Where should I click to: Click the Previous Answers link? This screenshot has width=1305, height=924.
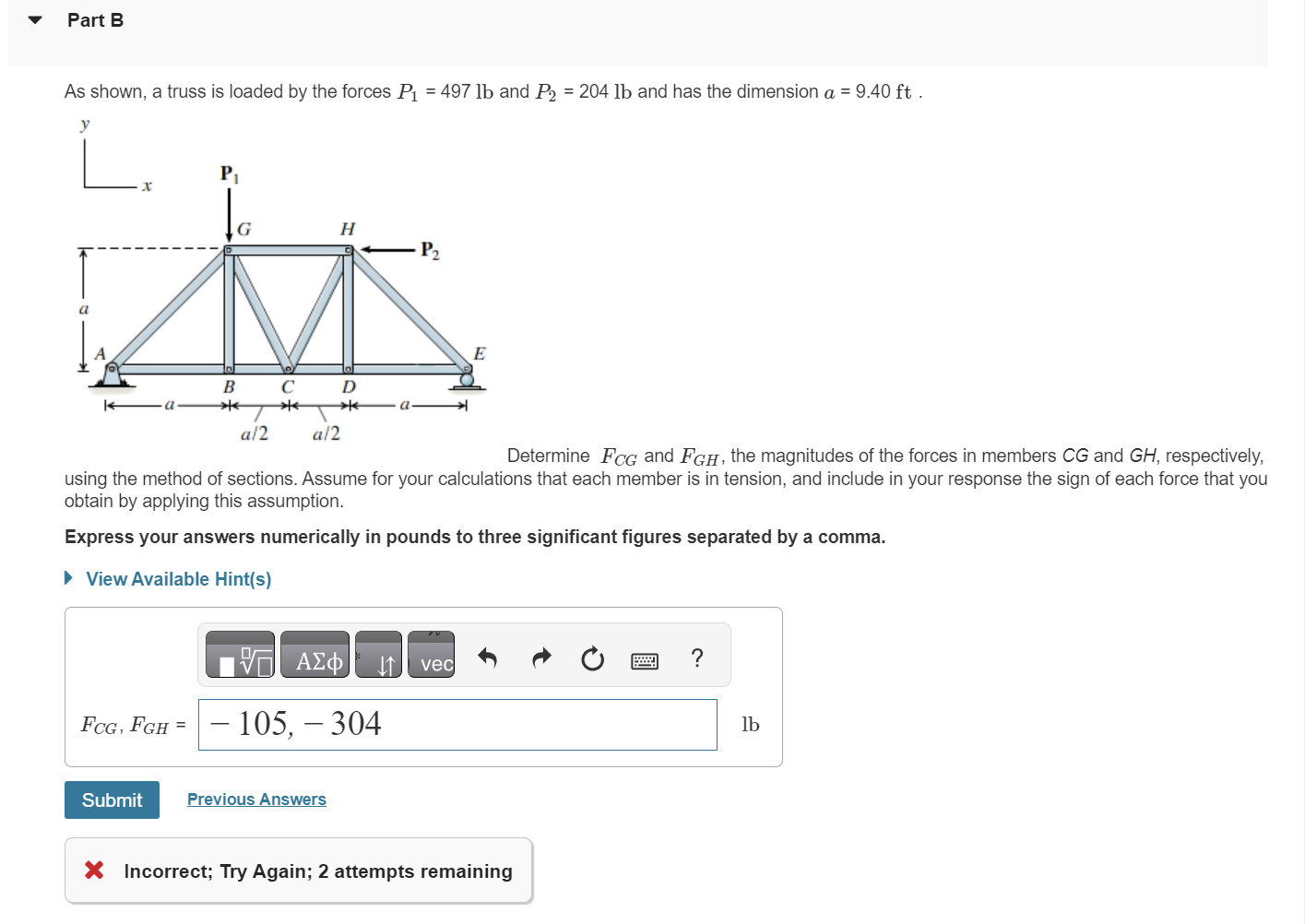click(x=256, y=799)
